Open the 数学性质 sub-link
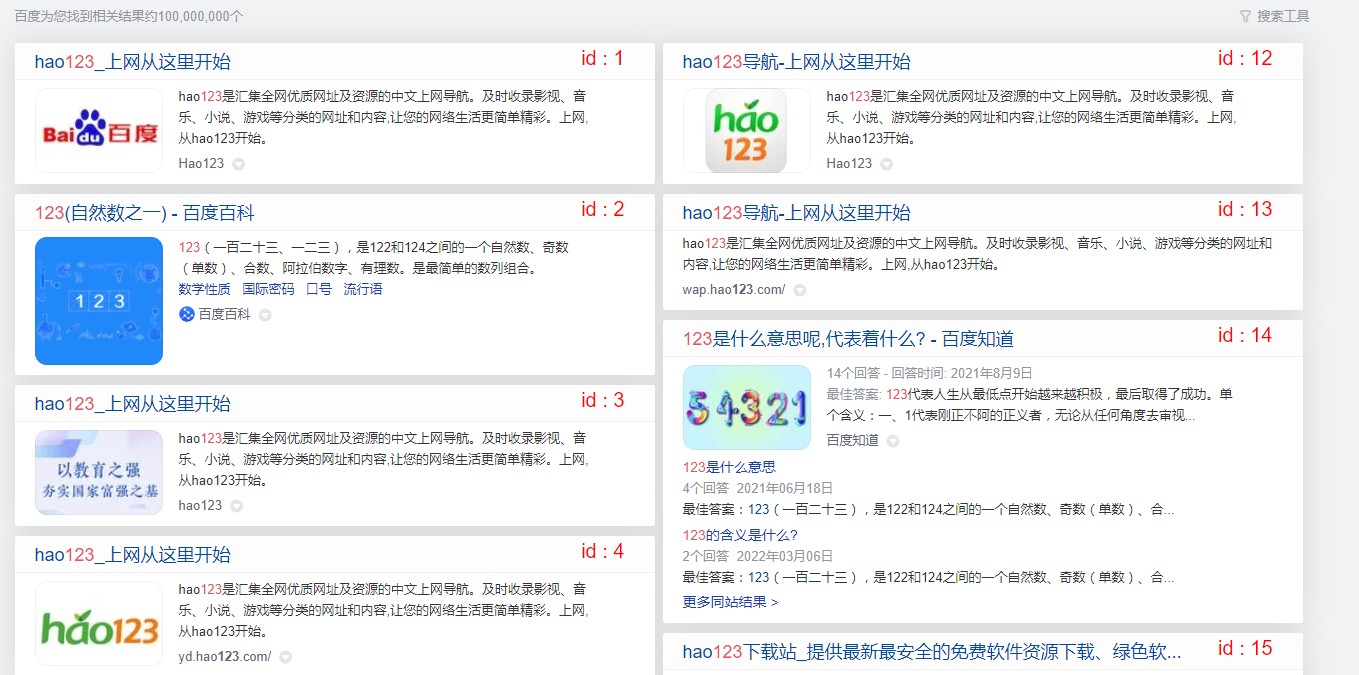This screenshot has height=675, width=1359. (x=204, y=289)
